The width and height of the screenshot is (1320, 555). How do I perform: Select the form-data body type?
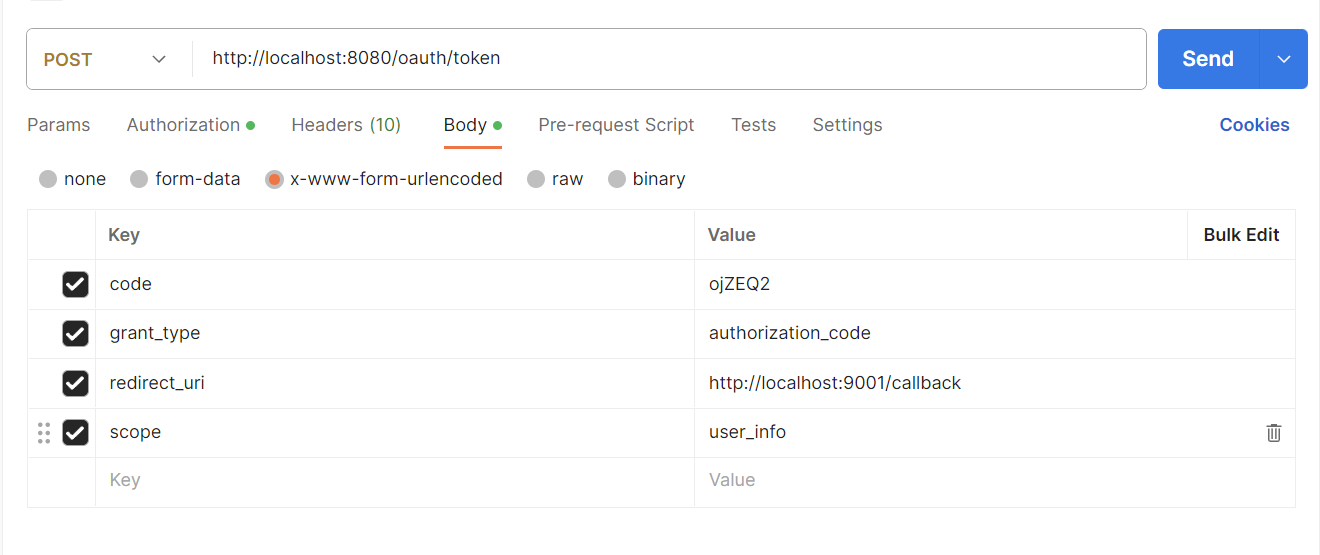[185, 179]
